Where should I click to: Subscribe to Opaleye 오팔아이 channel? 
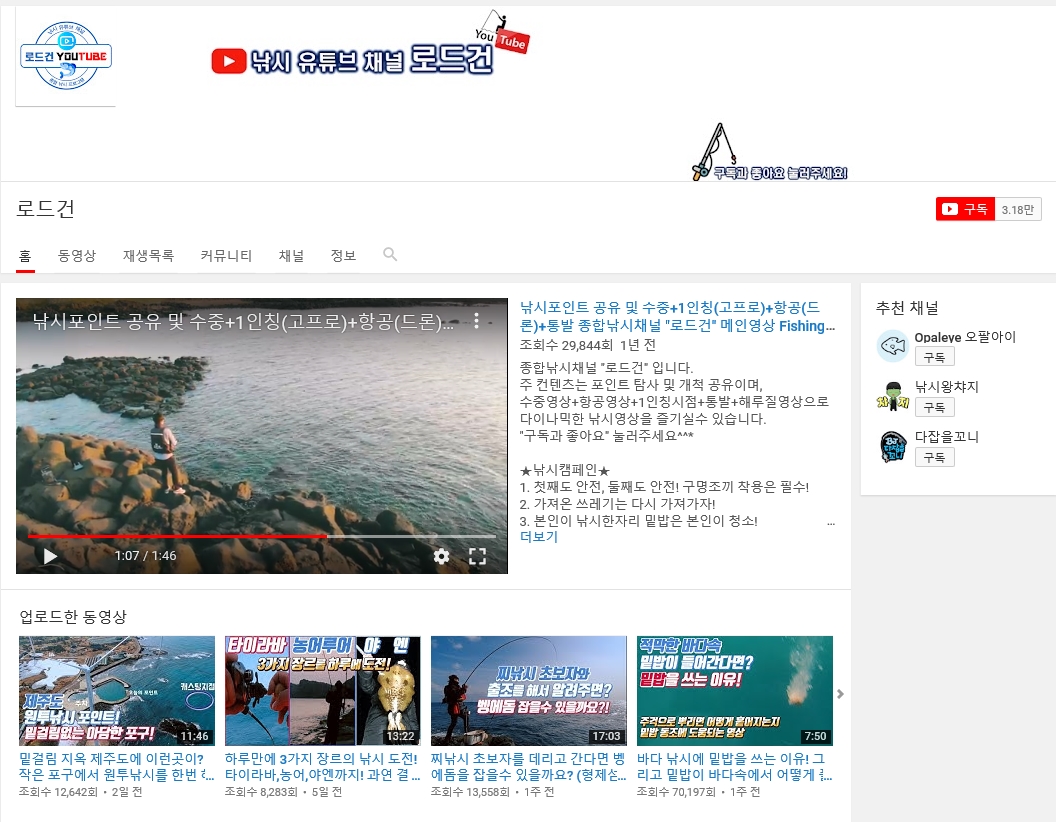pos(934,357)
